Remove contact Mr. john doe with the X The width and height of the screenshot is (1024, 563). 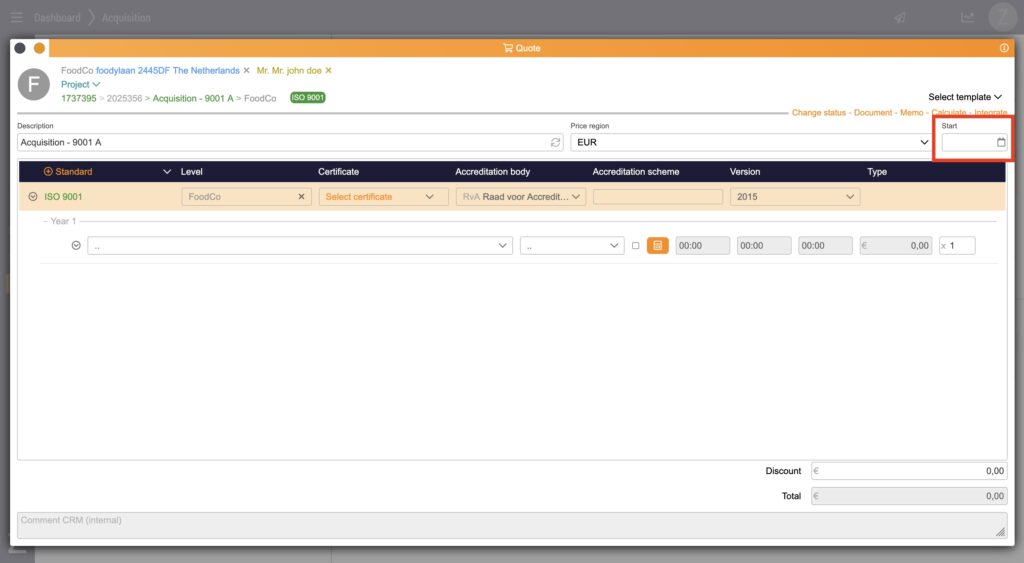click(328, 71)
